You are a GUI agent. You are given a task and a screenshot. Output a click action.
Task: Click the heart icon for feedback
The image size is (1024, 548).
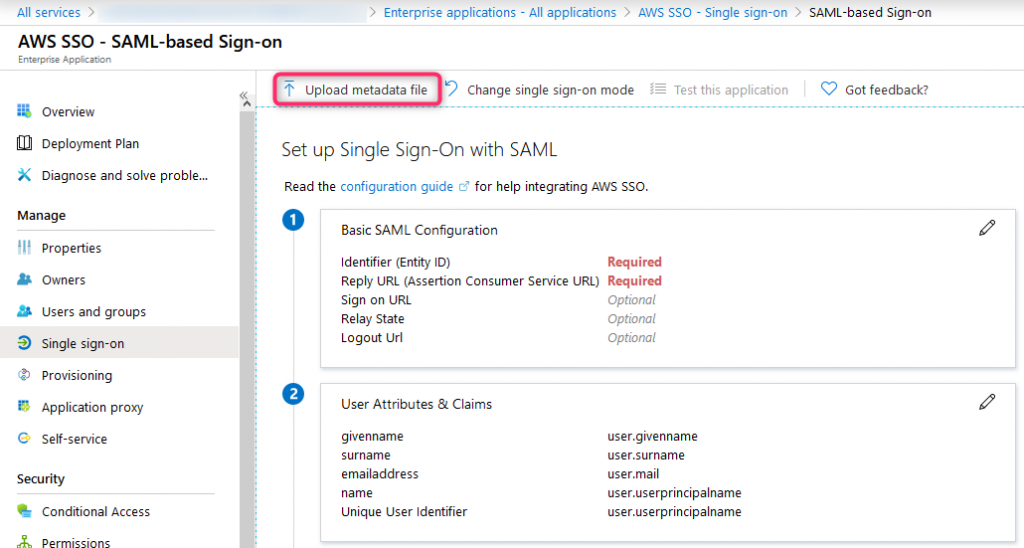829,89
